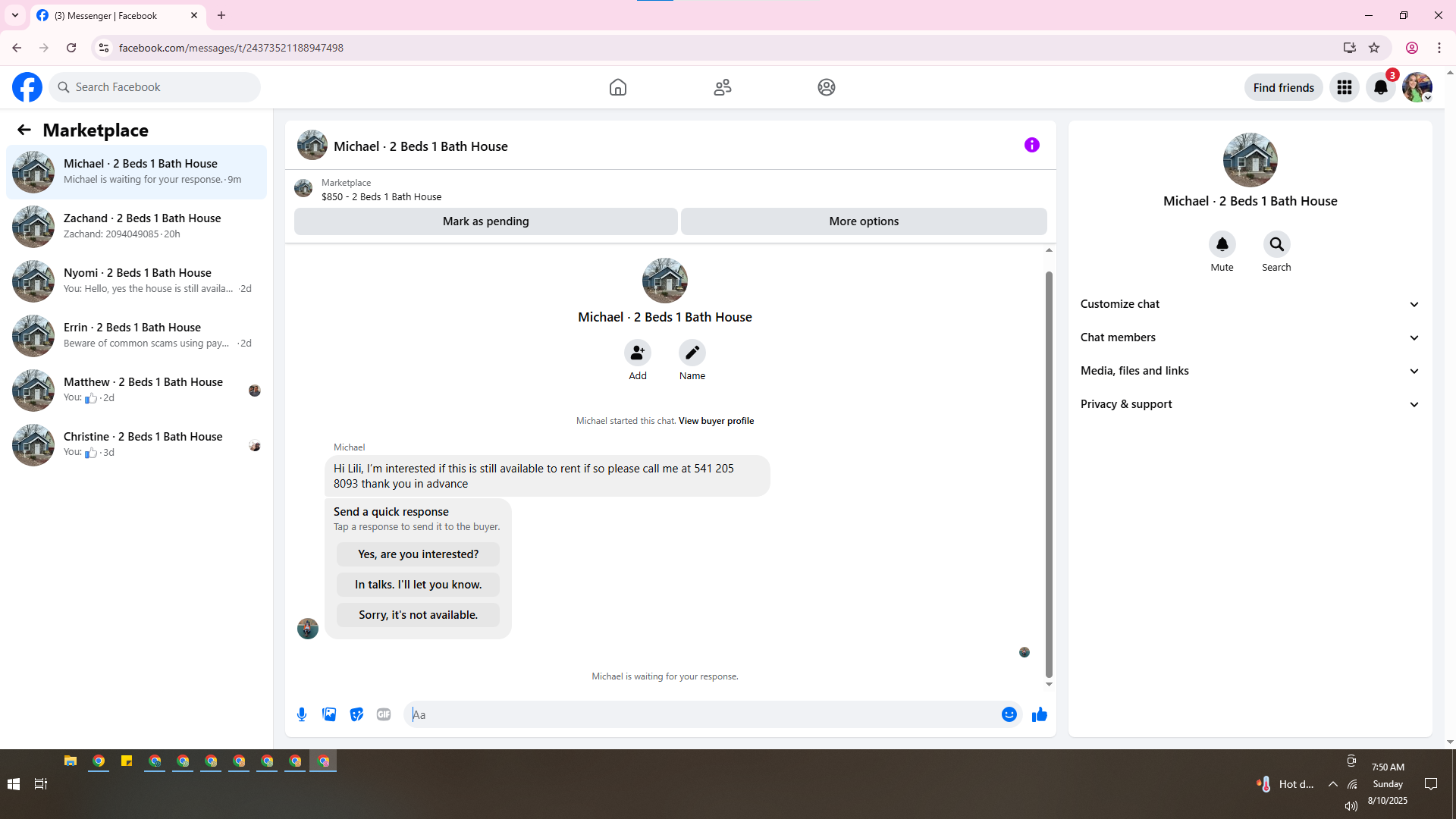
Task: Expand the Chat members section
Action: [1250, 337]
